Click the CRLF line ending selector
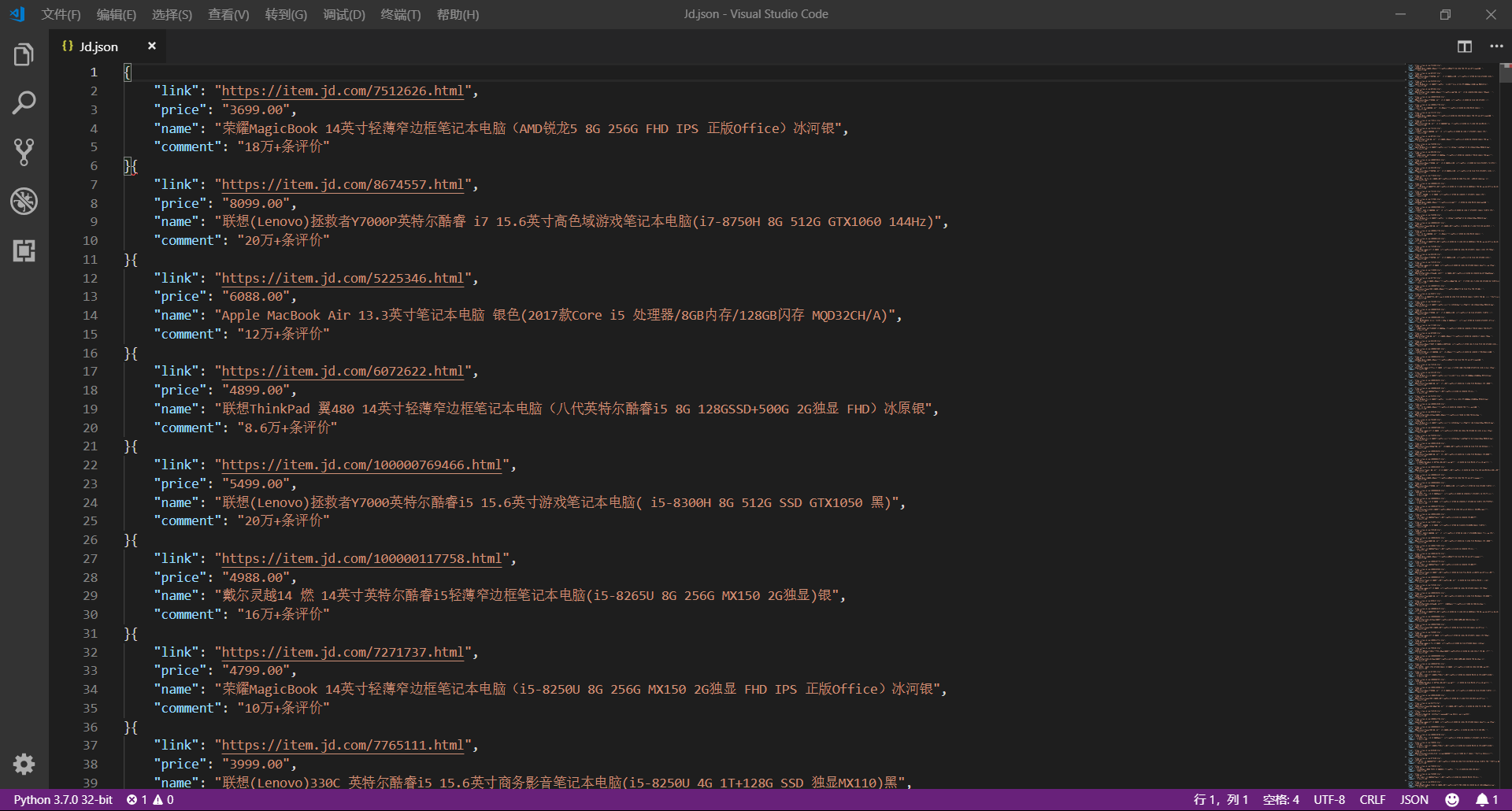This screenshot has width=1512, height=811. tap(1373, 800)
